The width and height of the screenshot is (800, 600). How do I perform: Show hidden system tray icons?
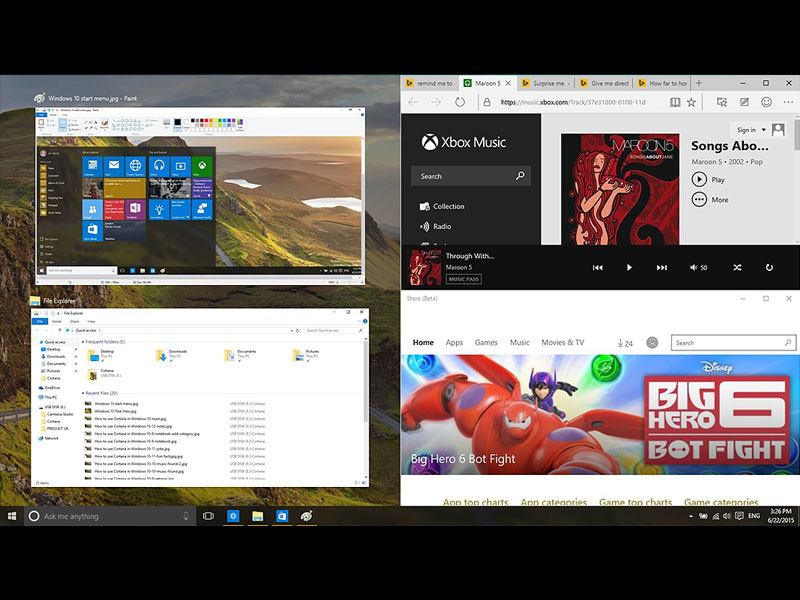coord(691,516)
